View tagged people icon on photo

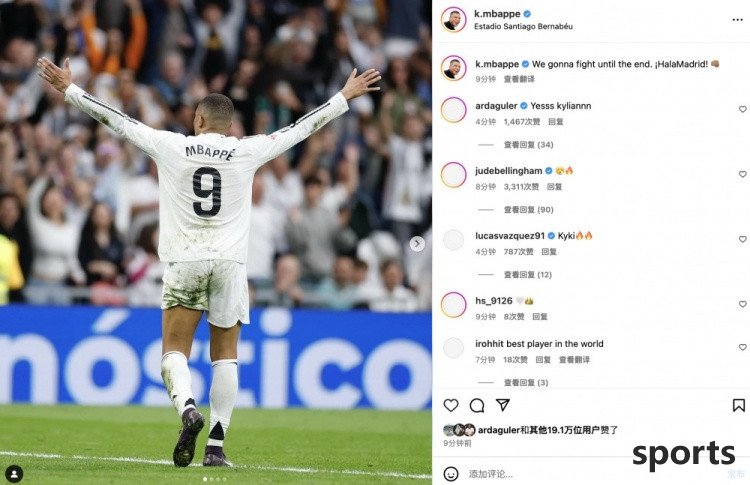tap(14, 474)
